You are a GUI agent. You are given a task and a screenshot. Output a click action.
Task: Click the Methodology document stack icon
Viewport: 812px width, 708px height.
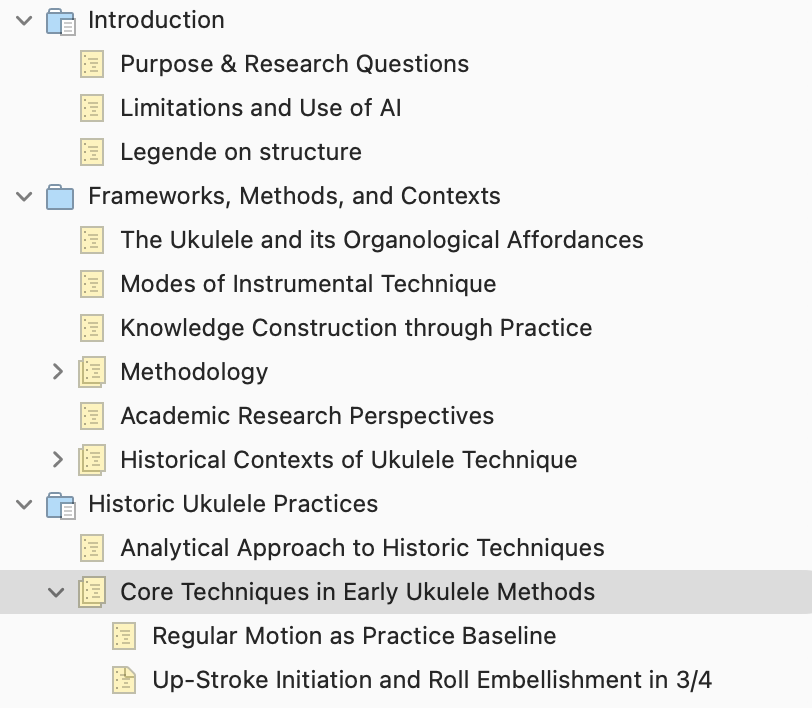(92, 372)
